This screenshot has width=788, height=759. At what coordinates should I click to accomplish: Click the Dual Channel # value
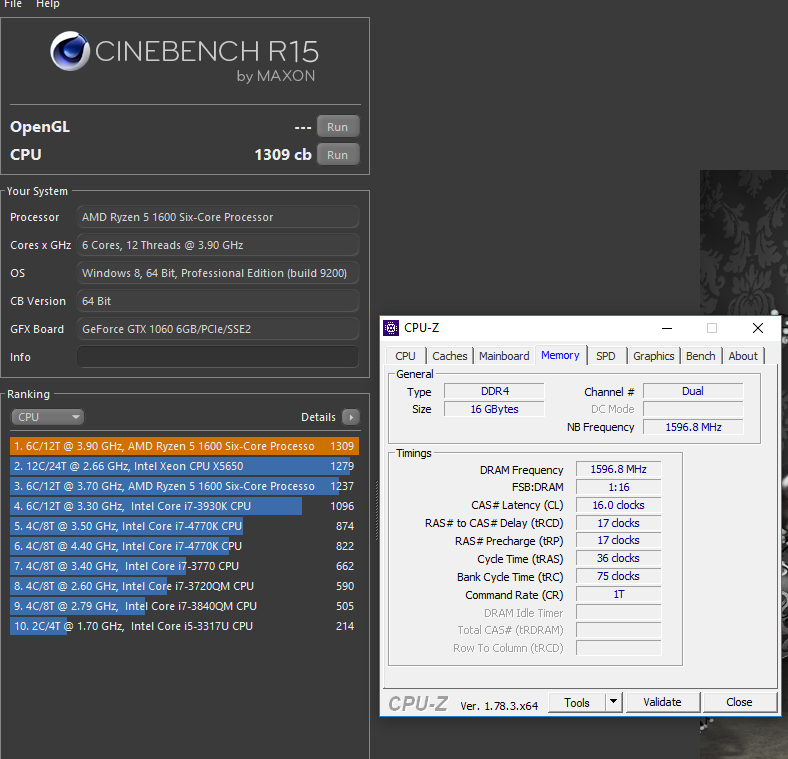(x=693, y=391)
